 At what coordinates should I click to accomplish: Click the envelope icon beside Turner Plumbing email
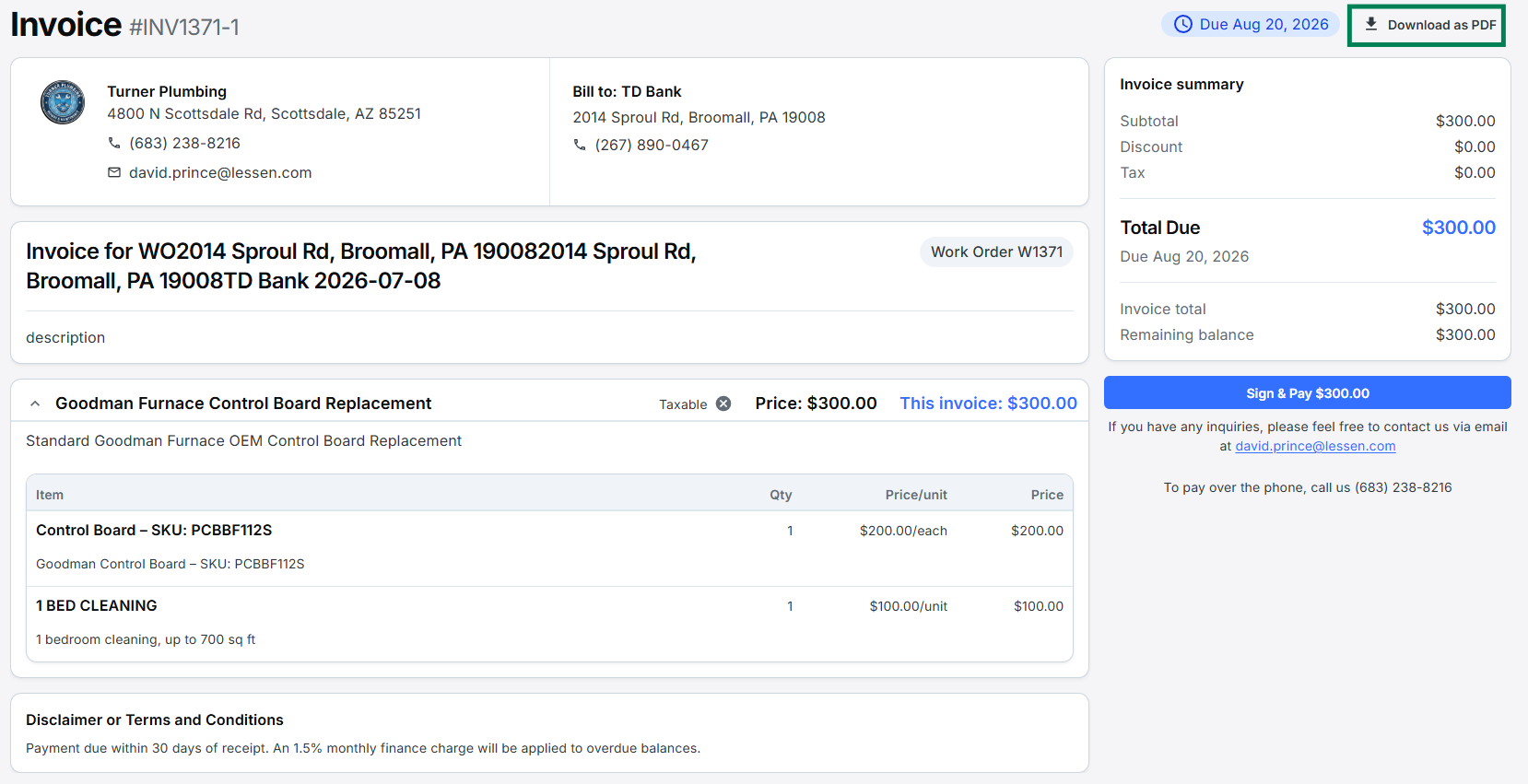click(114, 172)
